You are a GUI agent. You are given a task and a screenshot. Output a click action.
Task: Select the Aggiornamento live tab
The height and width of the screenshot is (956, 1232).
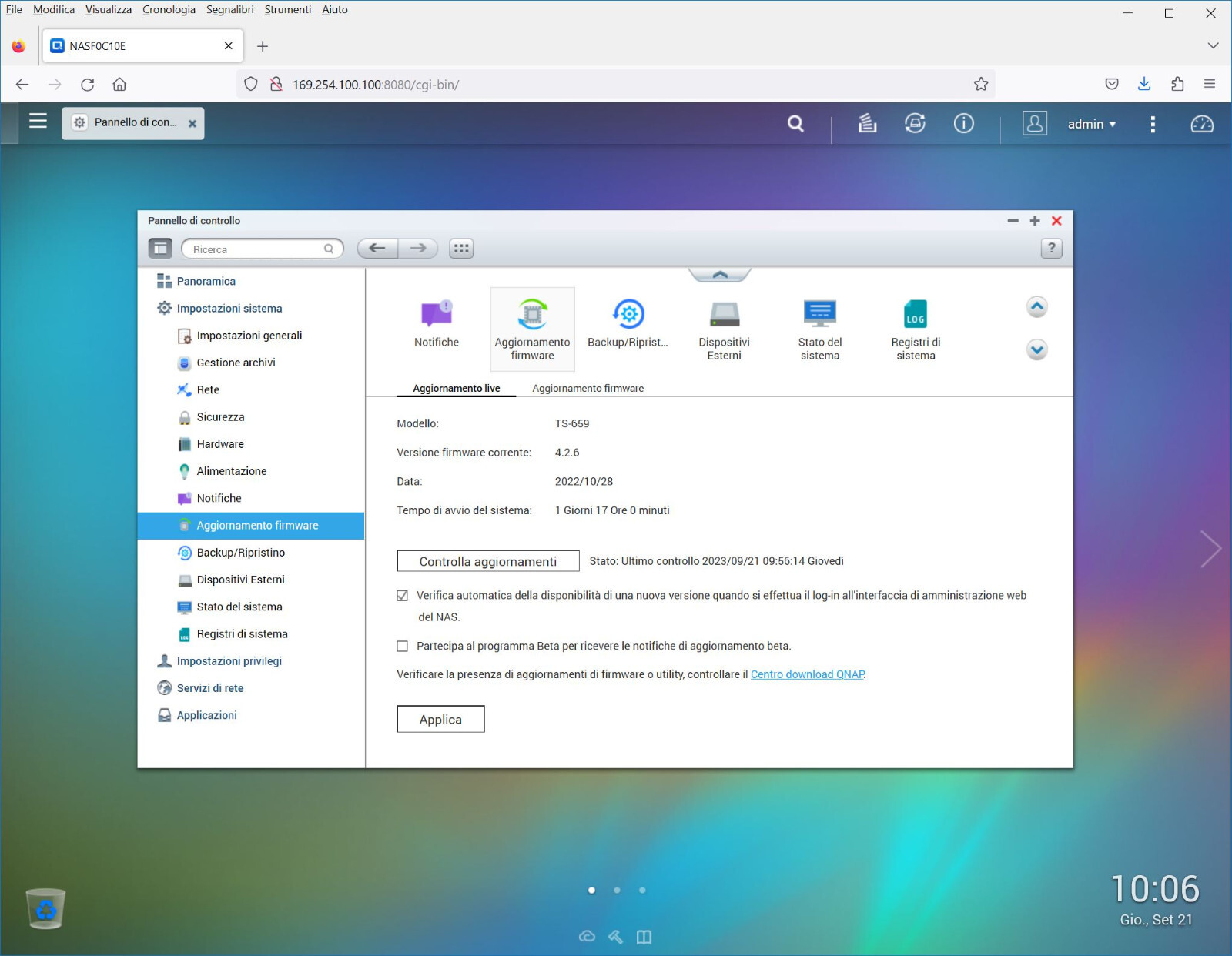pos(456,388)
